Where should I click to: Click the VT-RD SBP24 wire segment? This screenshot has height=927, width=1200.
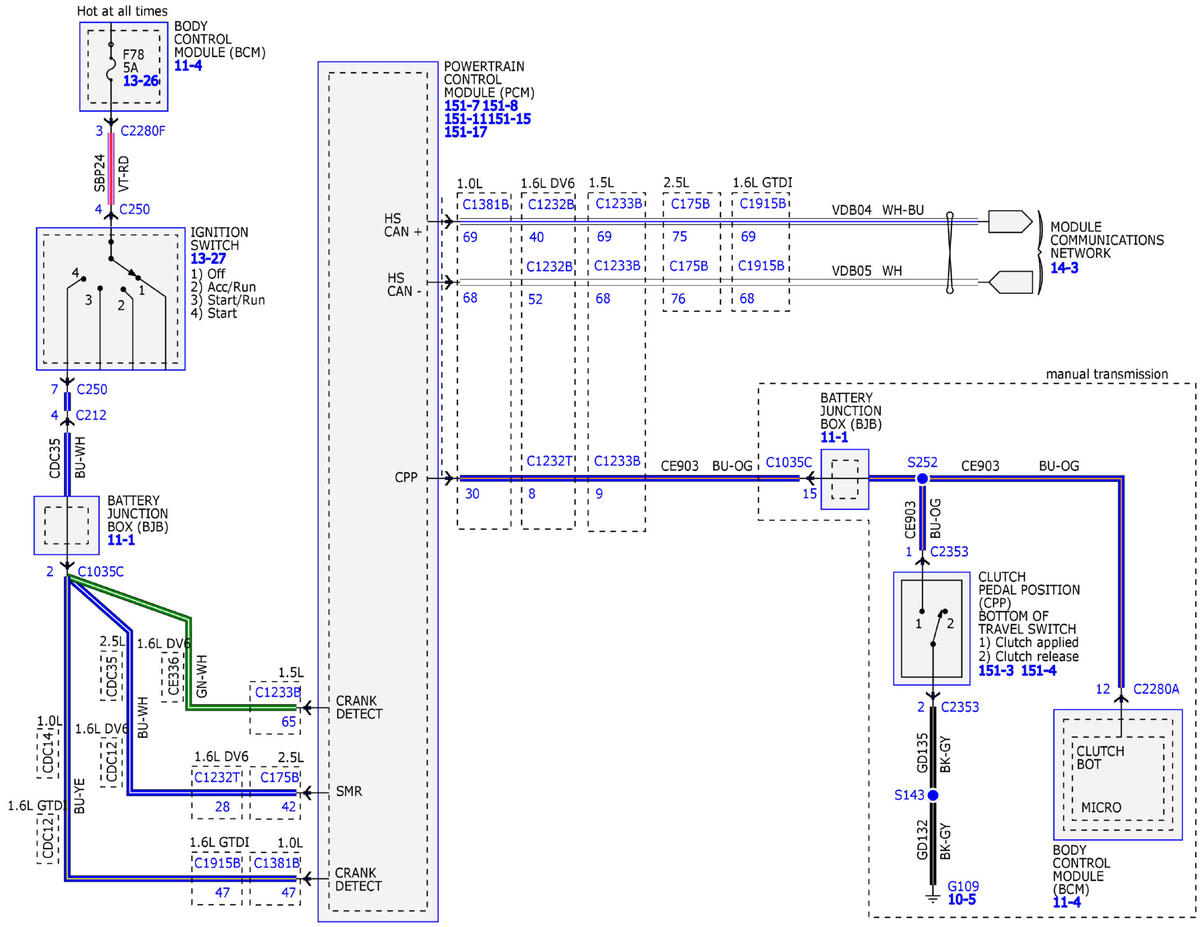click(111, 170)
